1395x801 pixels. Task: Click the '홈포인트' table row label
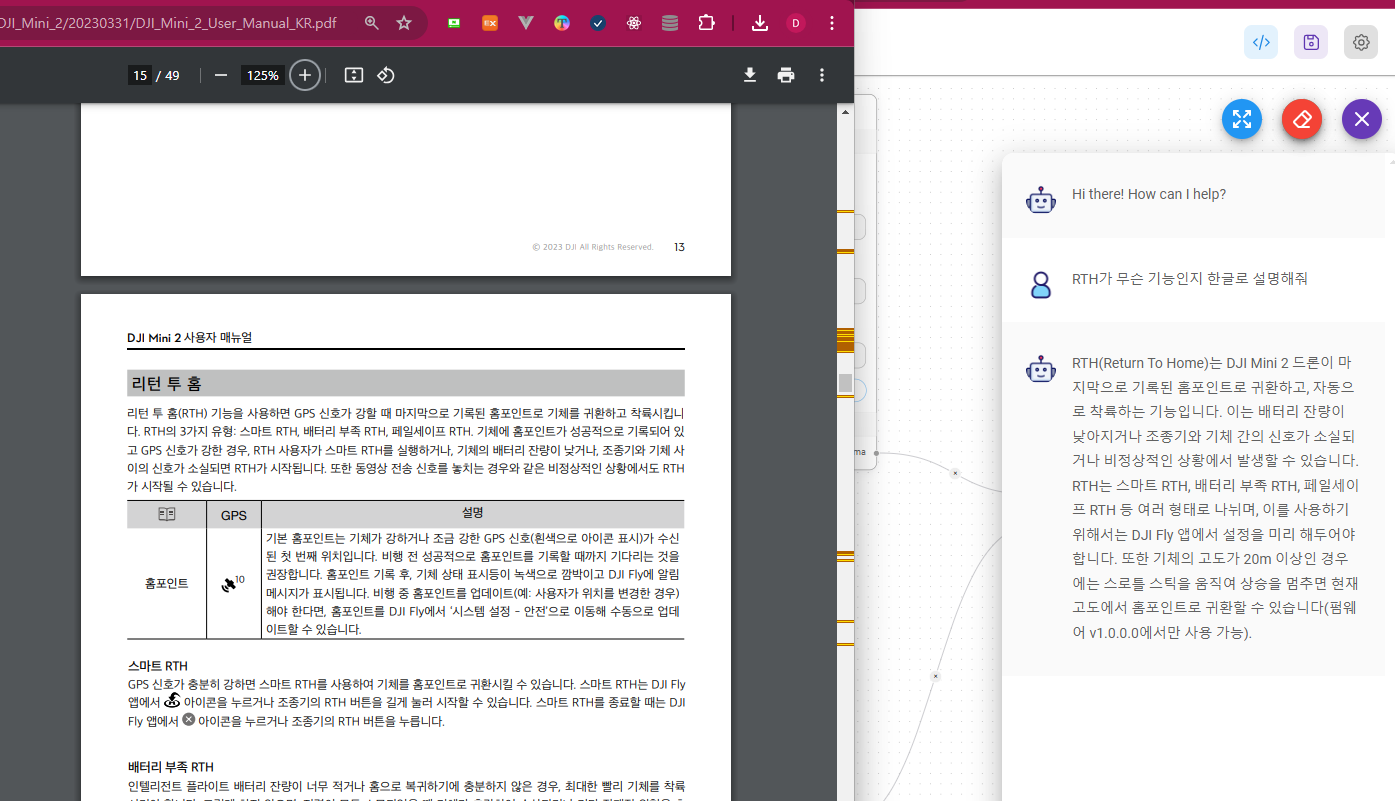[x=166, y=583]
